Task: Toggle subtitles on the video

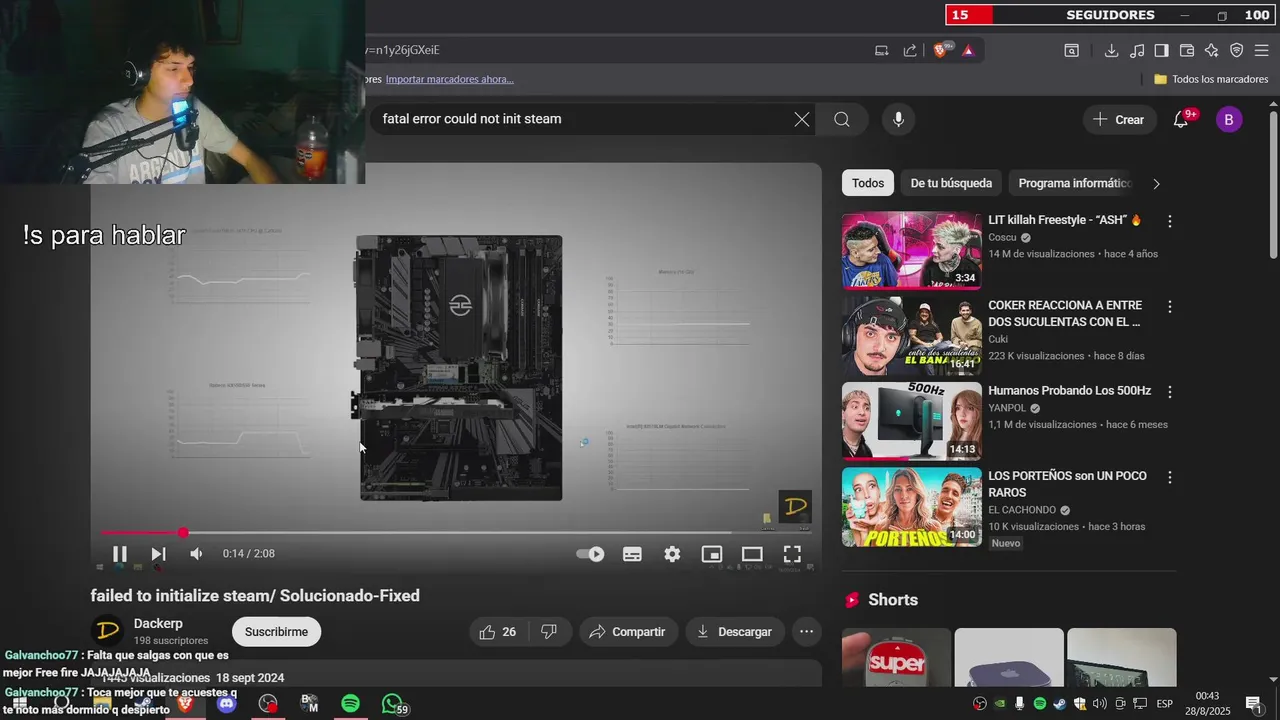Action: point(632,554)
